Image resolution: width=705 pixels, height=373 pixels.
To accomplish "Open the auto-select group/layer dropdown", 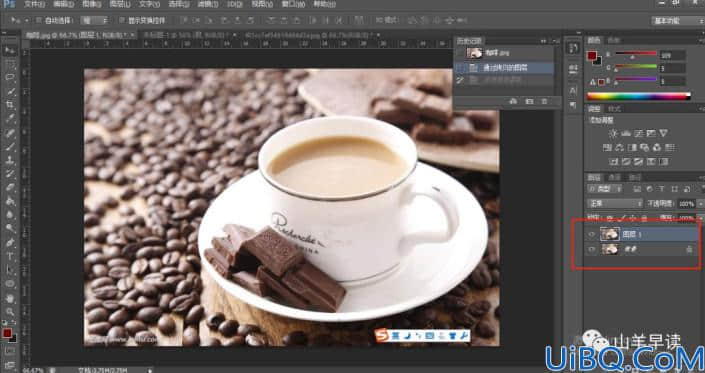I will (94, 20).
